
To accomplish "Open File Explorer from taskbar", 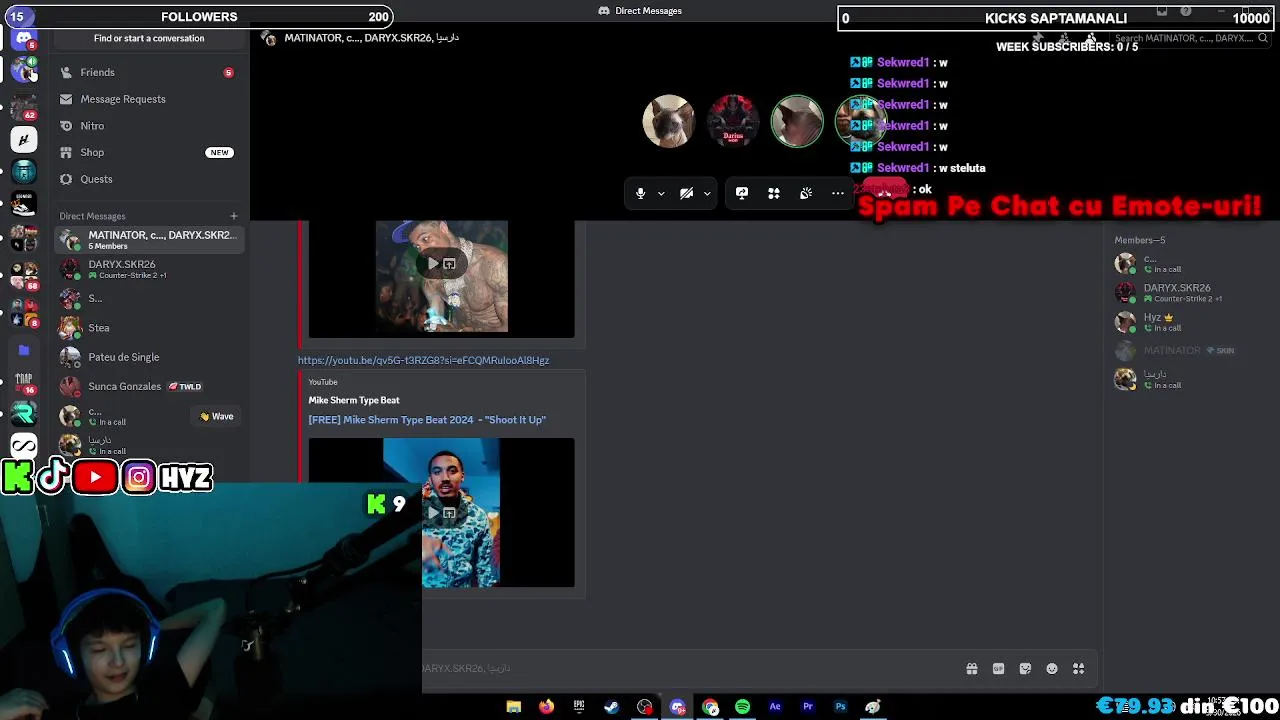I will click(x=513, y=707).
